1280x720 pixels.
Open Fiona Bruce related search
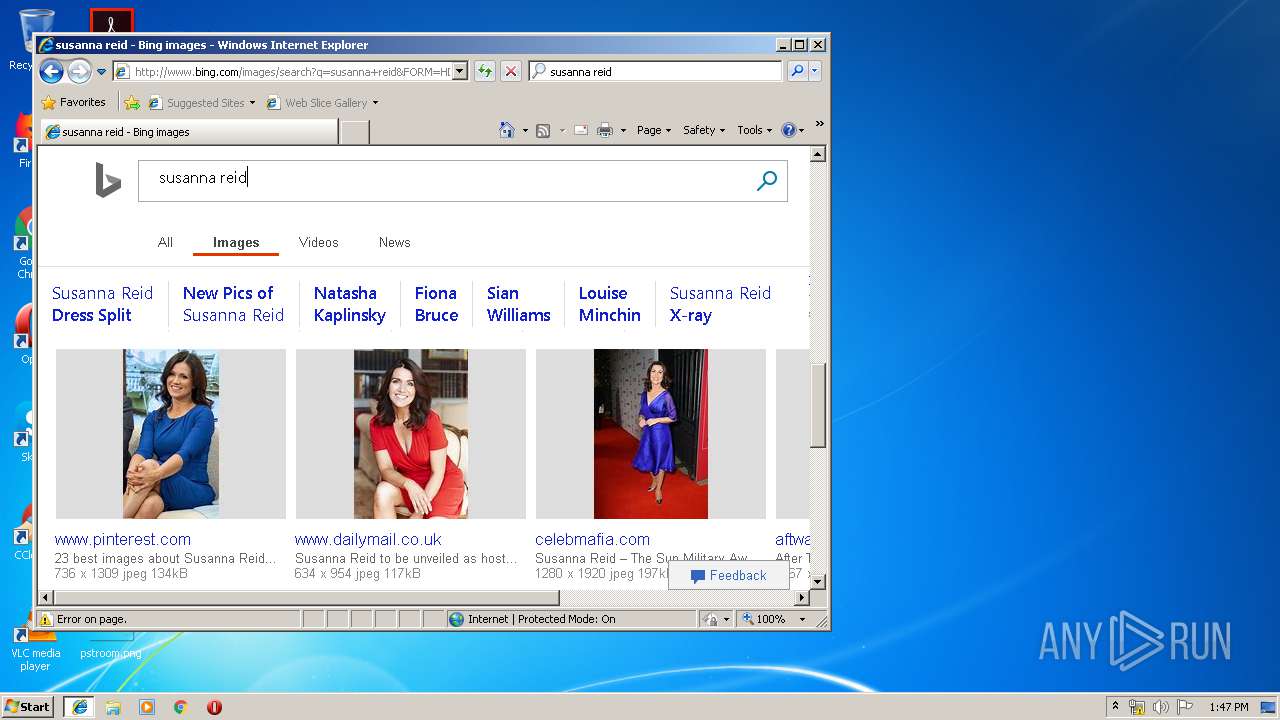click(x=436, y=304)
